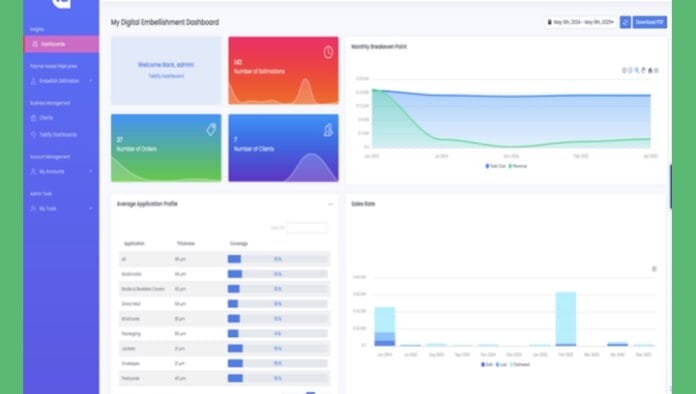Toggle the Revenue legend series
The image size is (696, 394).
pos(518,166)
